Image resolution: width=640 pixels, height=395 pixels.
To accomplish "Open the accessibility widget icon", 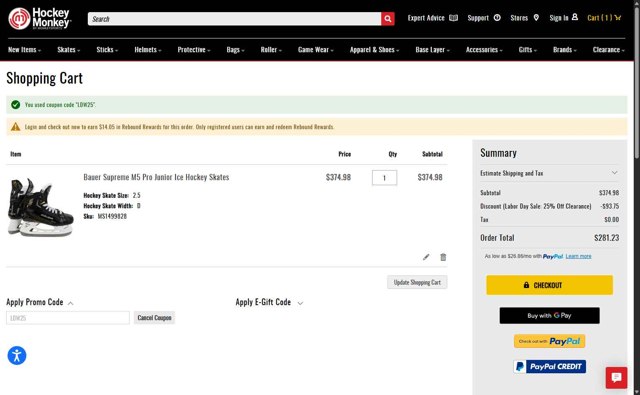I will pos(17,355).
